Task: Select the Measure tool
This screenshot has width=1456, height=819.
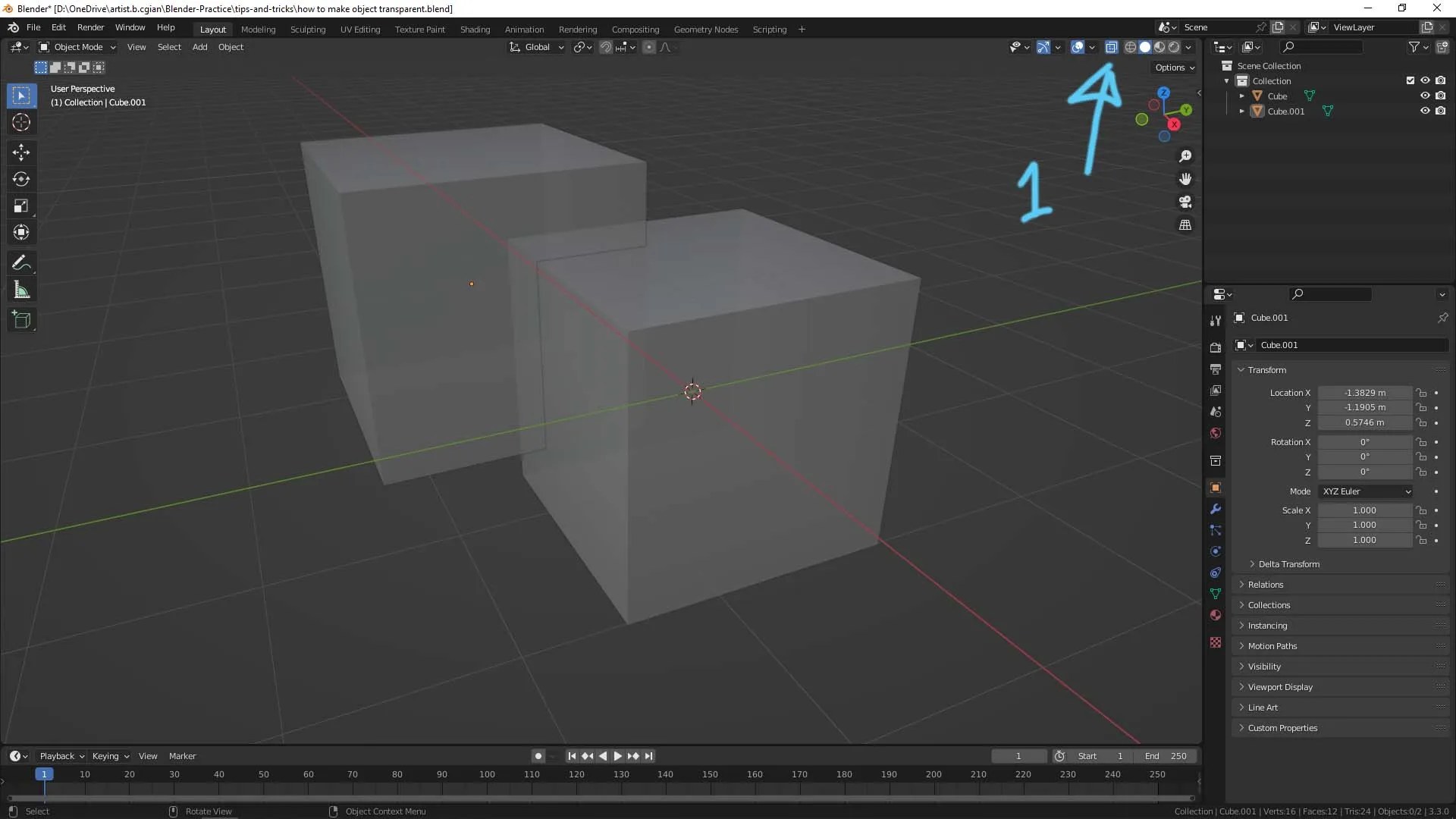Action: (x=21, y=289)
